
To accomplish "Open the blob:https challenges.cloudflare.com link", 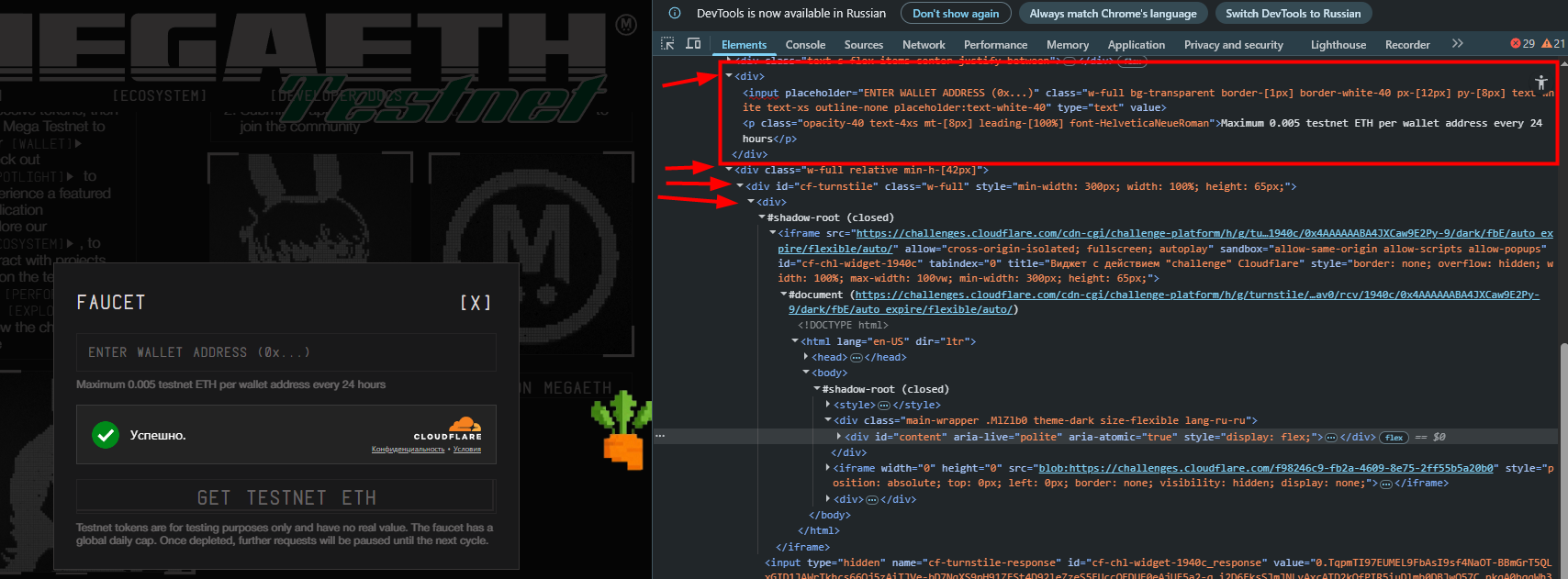I will point(1268,468).
